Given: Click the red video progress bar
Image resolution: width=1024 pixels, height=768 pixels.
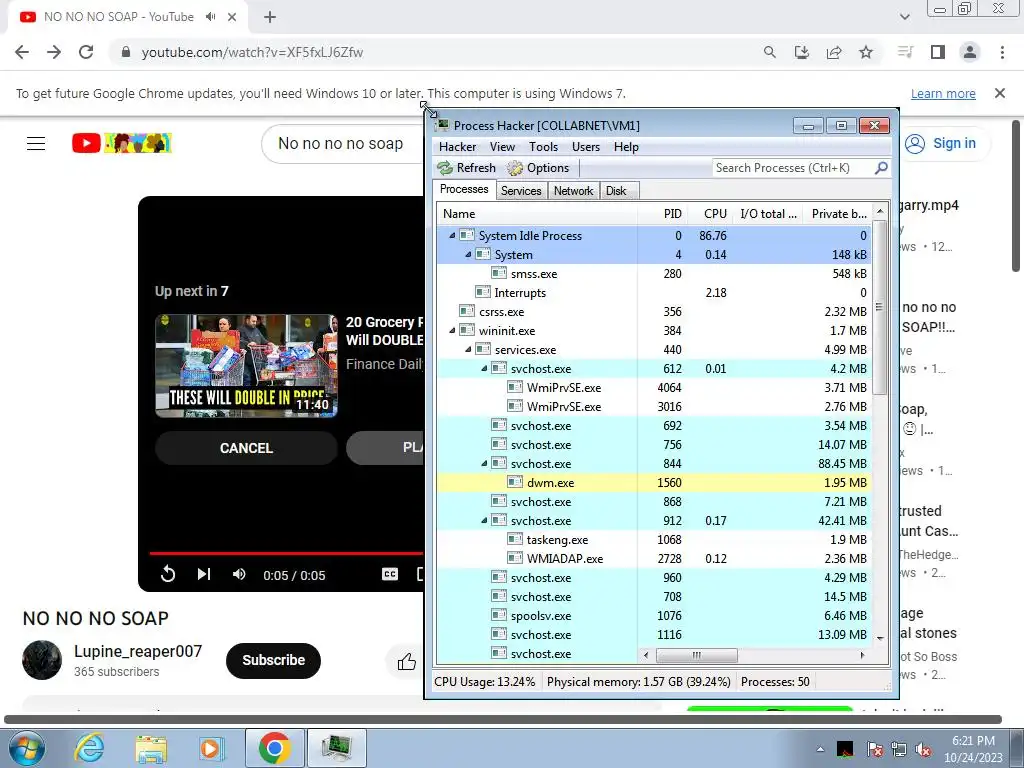Looking at the screenshot, I should pos(287,553).
